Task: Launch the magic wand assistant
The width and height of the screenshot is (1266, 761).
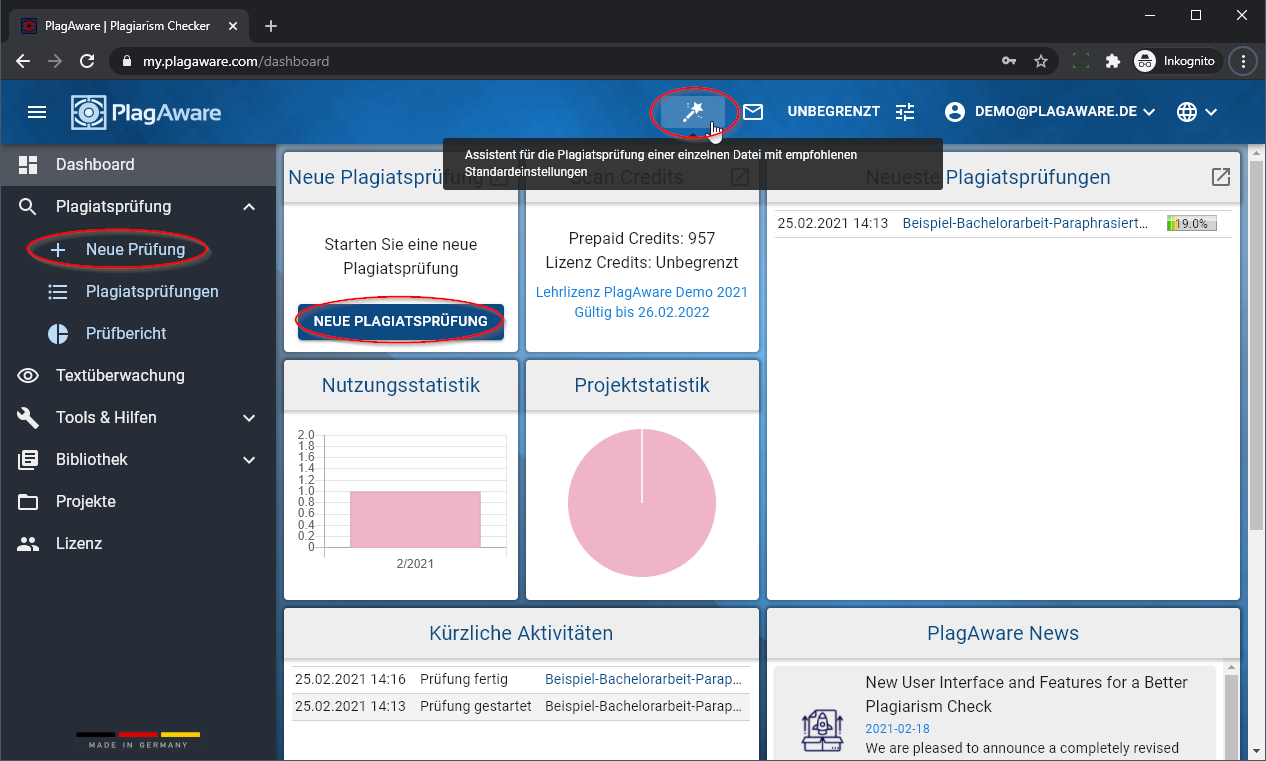Action: [x=693, y=112]
